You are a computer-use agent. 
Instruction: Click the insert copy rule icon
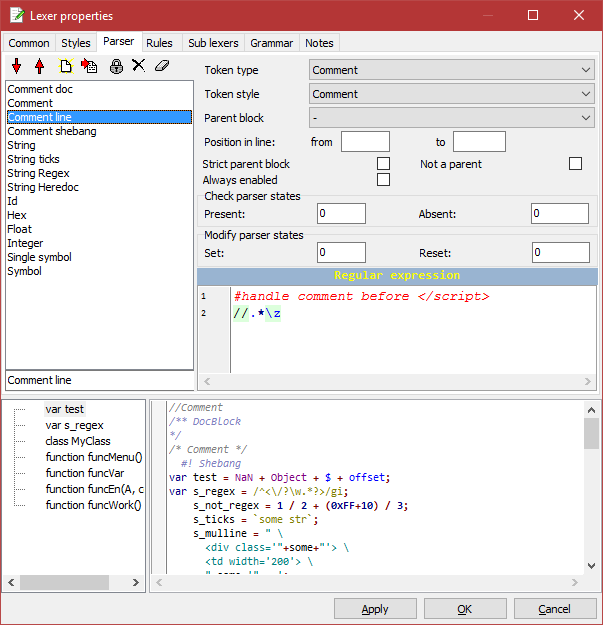point(89,66)
